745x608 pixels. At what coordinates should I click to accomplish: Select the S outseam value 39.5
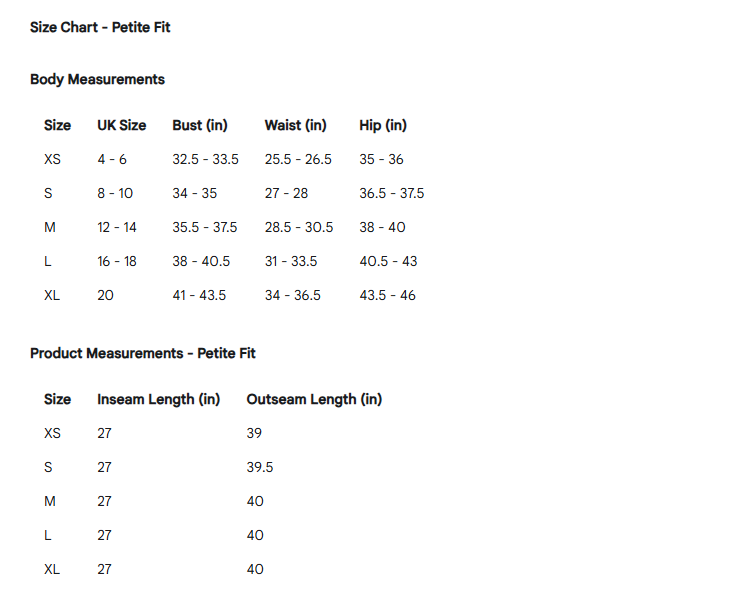coord(260,467)
